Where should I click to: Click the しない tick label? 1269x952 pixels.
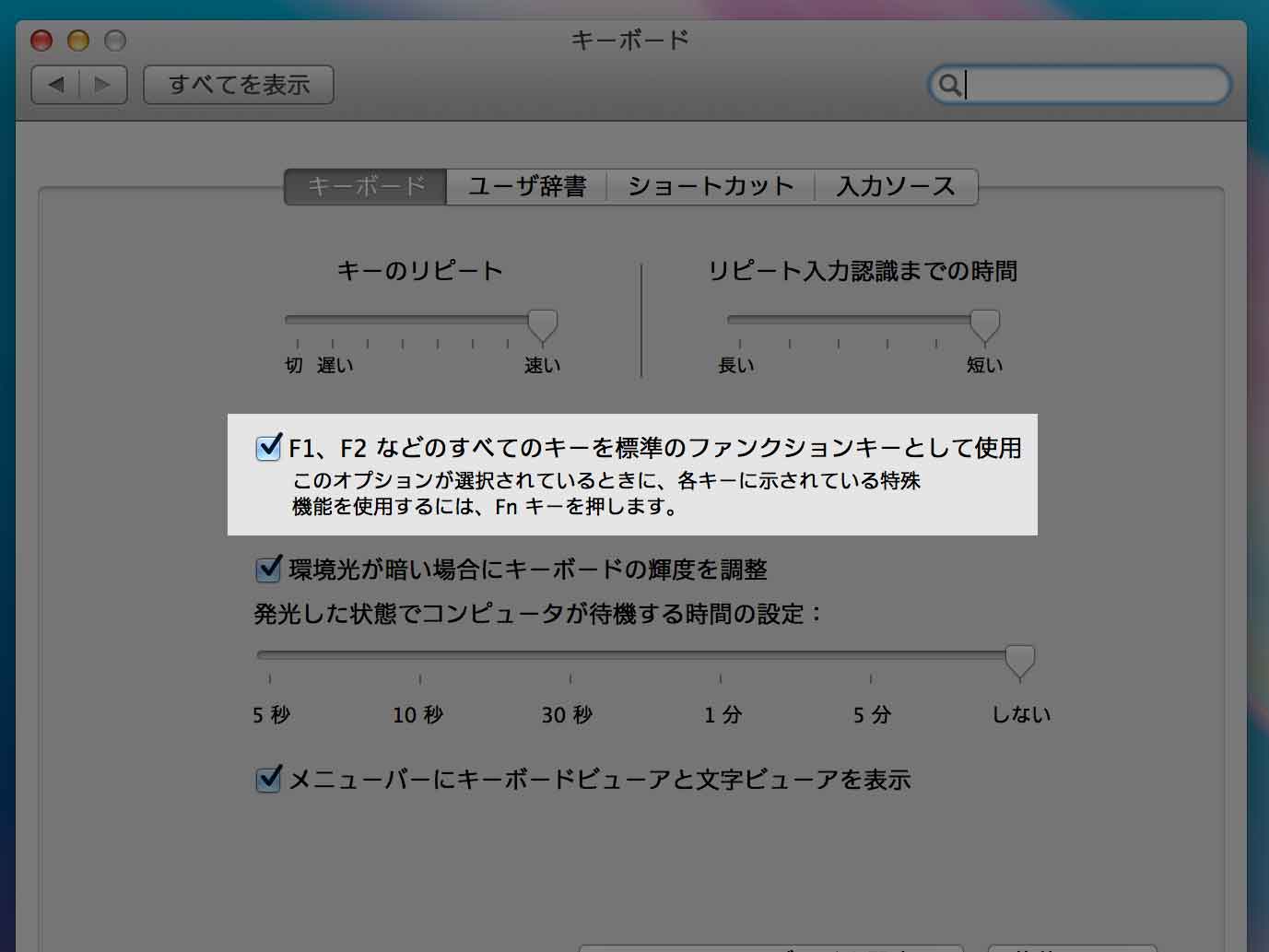tap(1021, 715)
